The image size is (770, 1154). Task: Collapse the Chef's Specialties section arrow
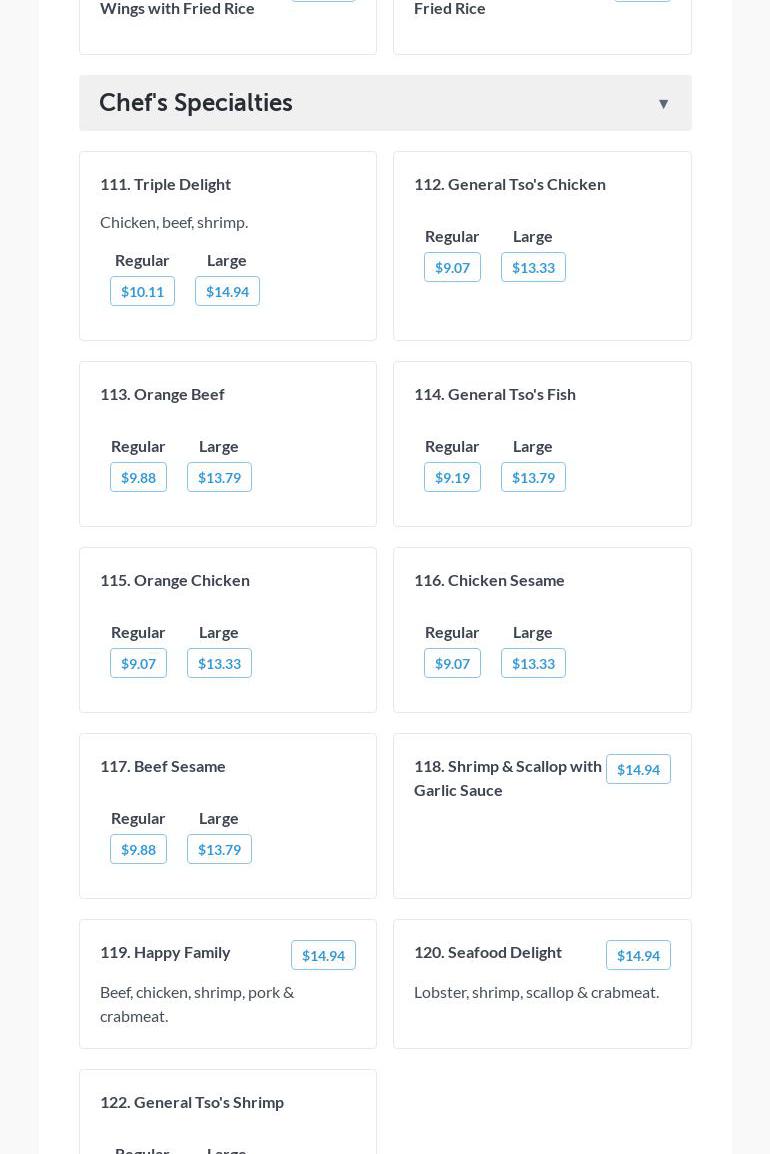tap(663, 104)
